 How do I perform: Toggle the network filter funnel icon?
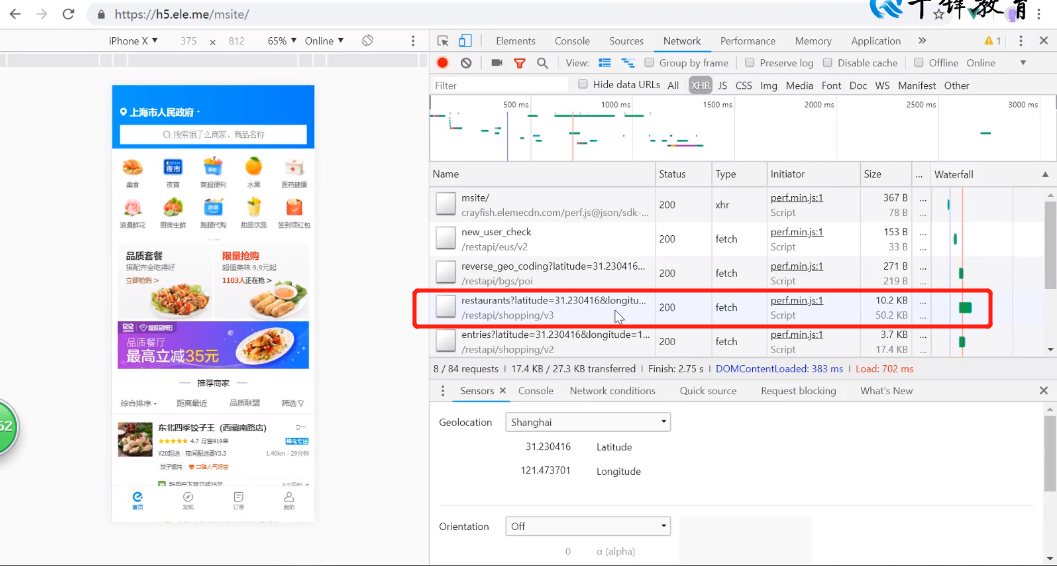click(519, 63)
